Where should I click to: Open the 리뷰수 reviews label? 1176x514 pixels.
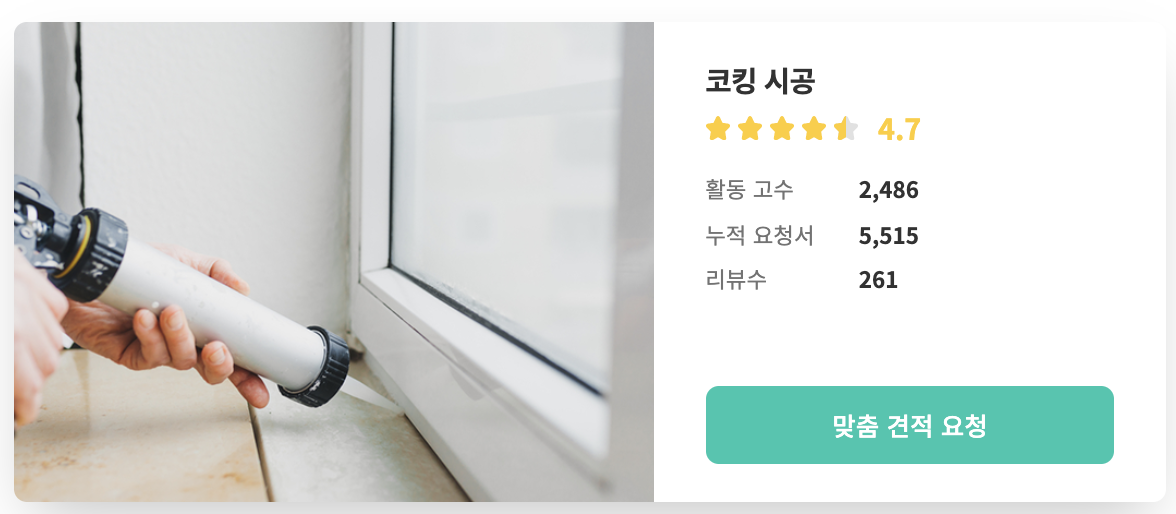pos(736,280)
